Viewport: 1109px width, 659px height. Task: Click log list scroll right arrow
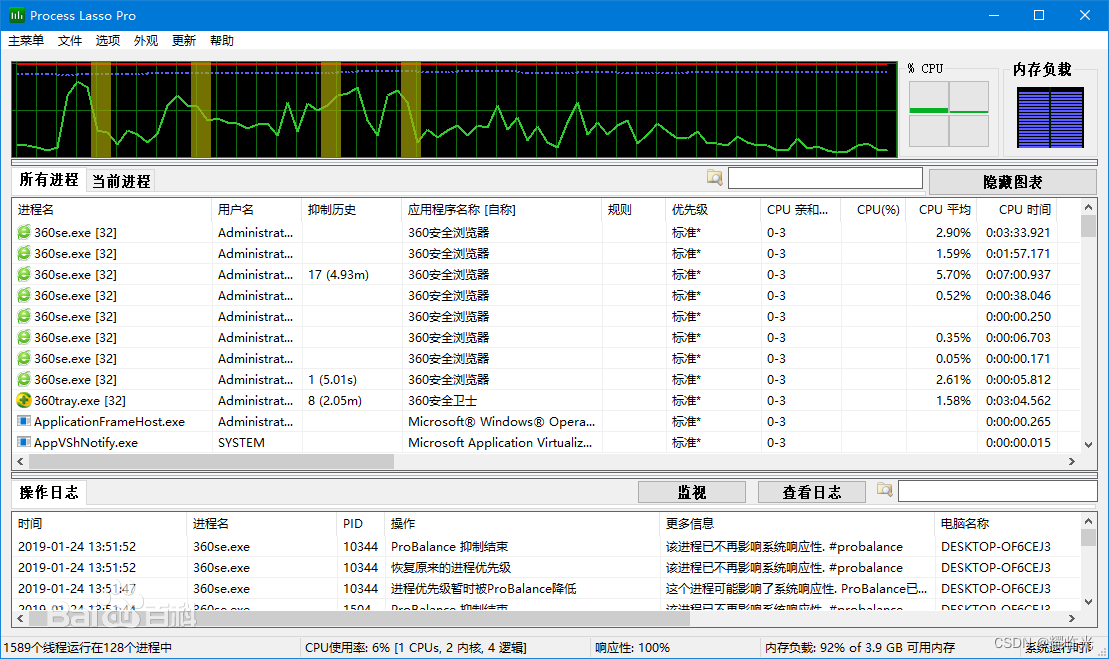click(1072, 618)
